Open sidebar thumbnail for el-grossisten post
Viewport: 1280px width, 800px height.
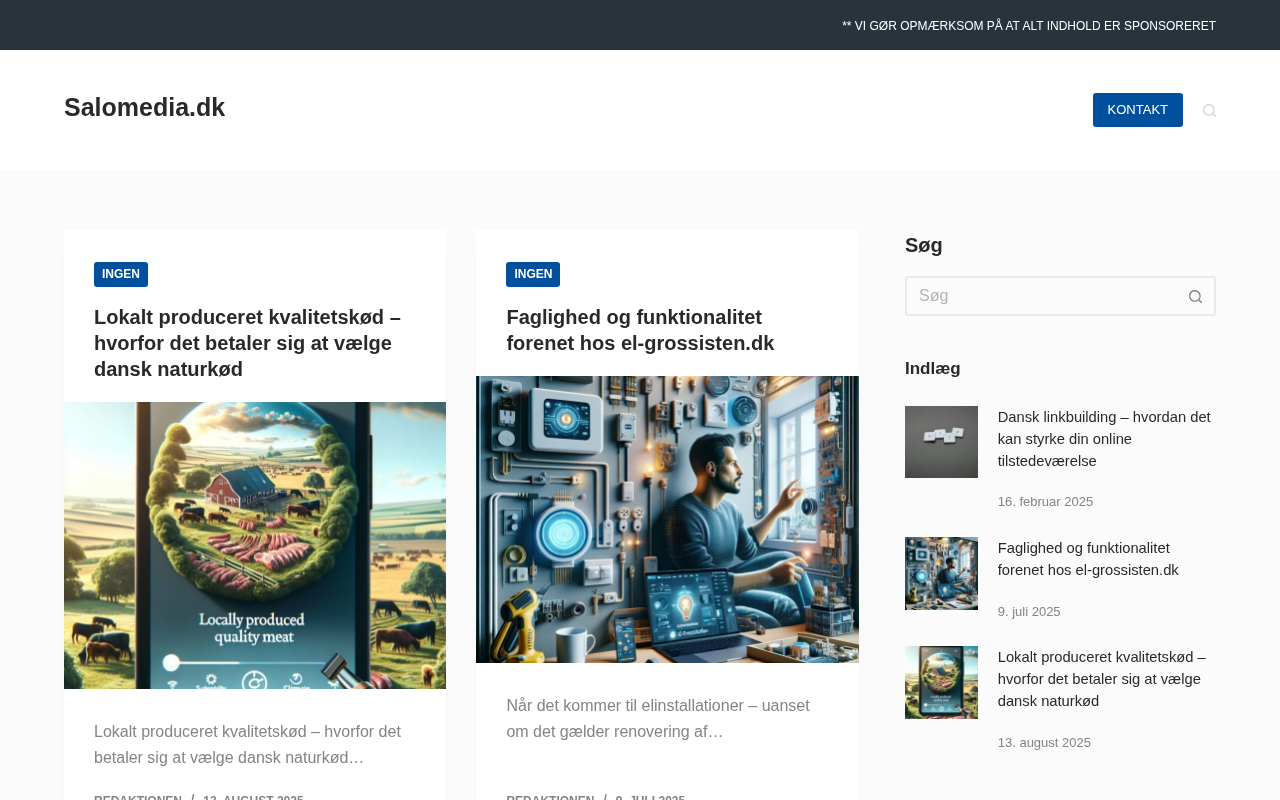click(x=941, y=573)
